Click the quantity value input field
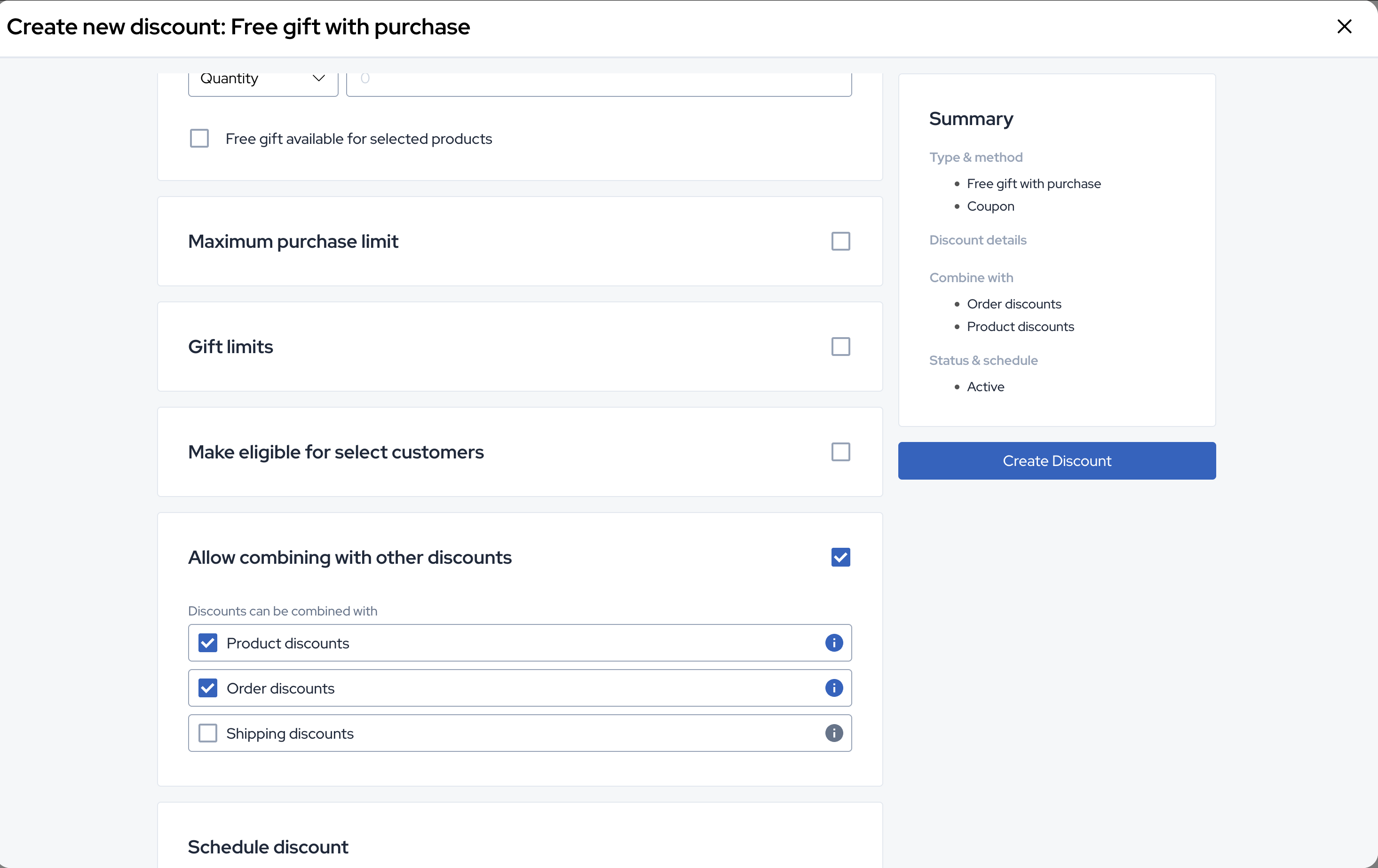Viewport: 1378px width, 868px height. [599, 79]
